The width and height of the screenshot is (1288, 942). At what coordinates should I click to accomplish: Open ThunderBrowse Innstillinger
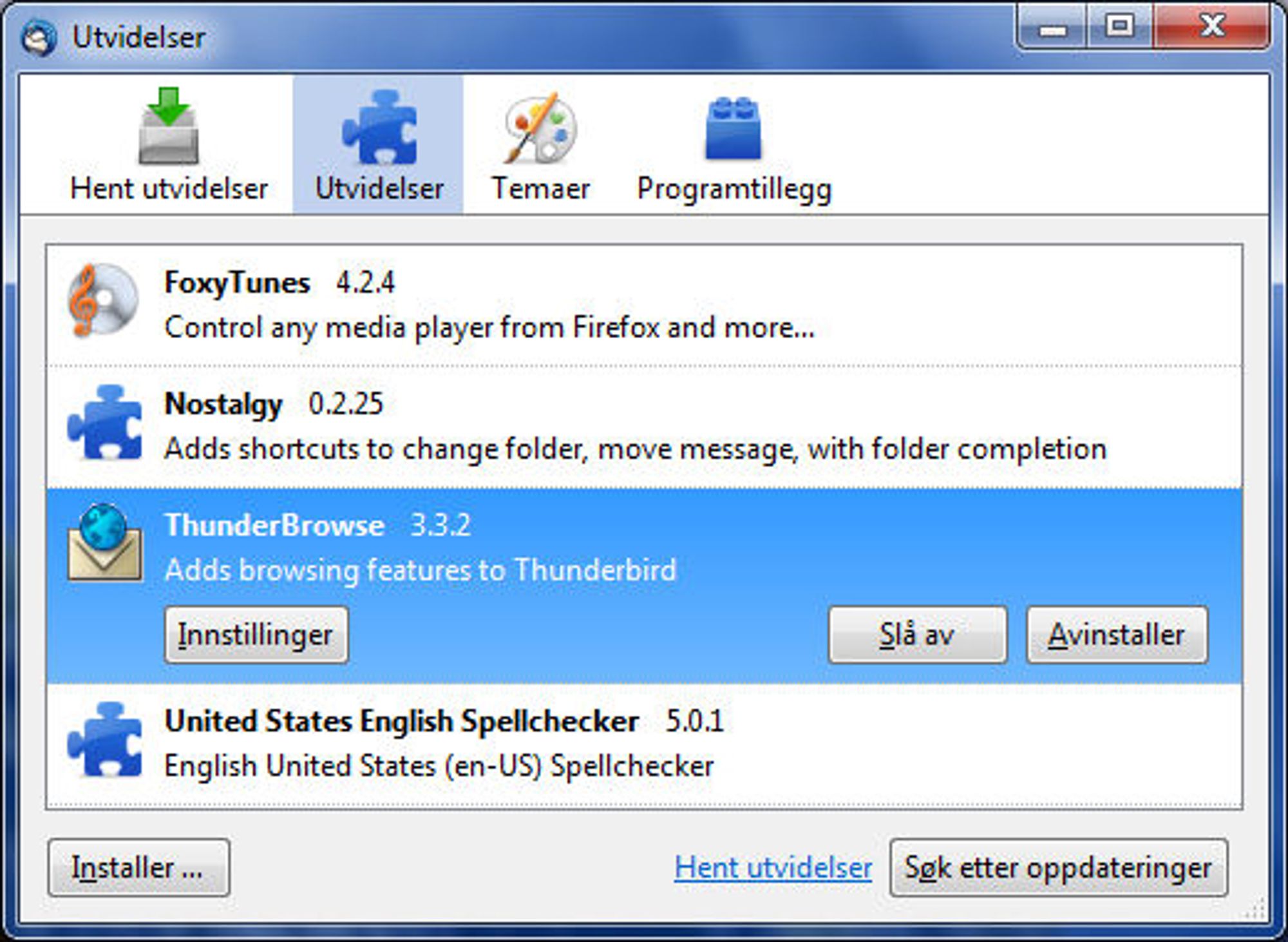(x=256, y=635)
